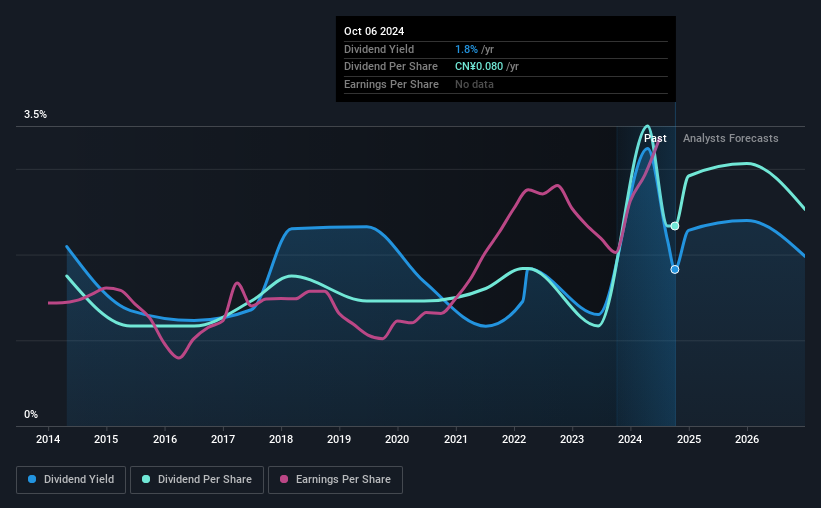The width and height of the screenshot is (821, 508).
Task: Click the CN¥0.080 Dividend Per Share value
Action: click(x=479, y=67)
